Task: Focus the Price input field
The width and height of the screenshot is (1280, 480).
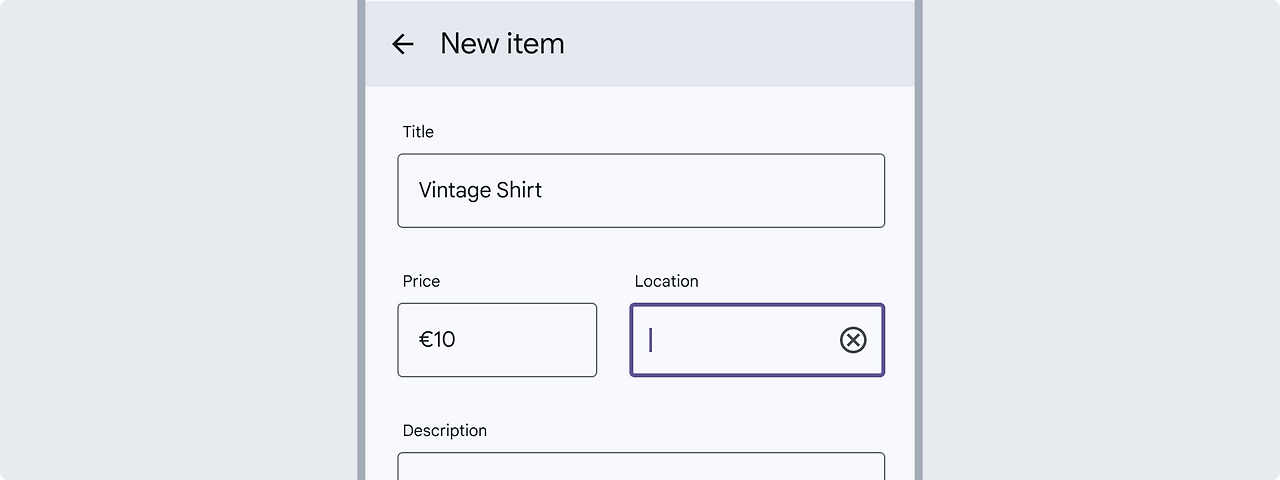Action: point(520,340)
